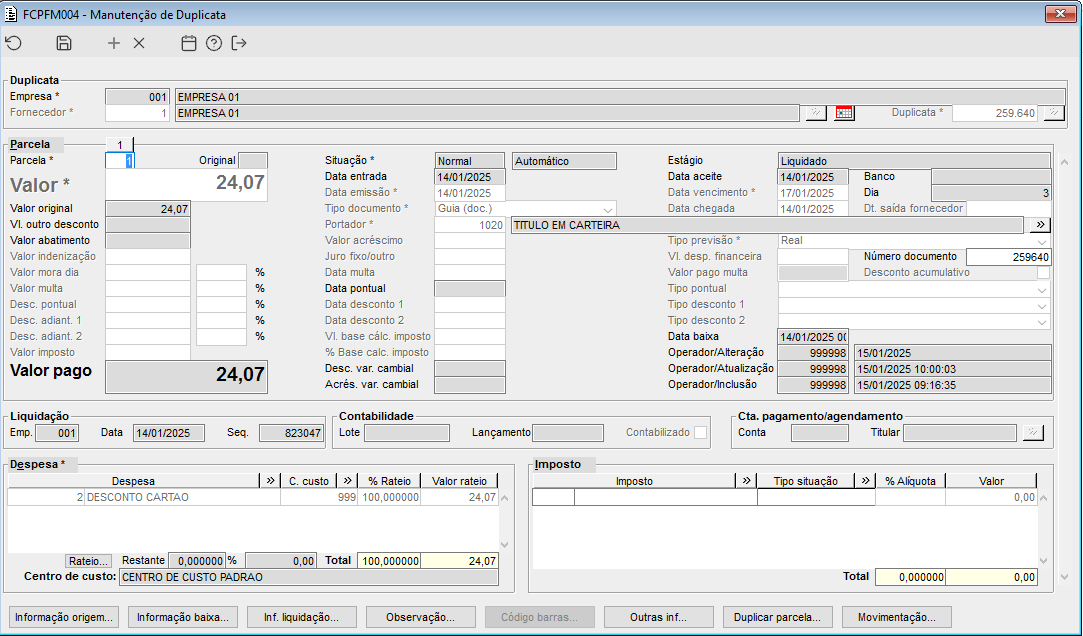The image size is (1083, 636).
Task: Open the calendar toolbar icon
Action: point(189,44)
